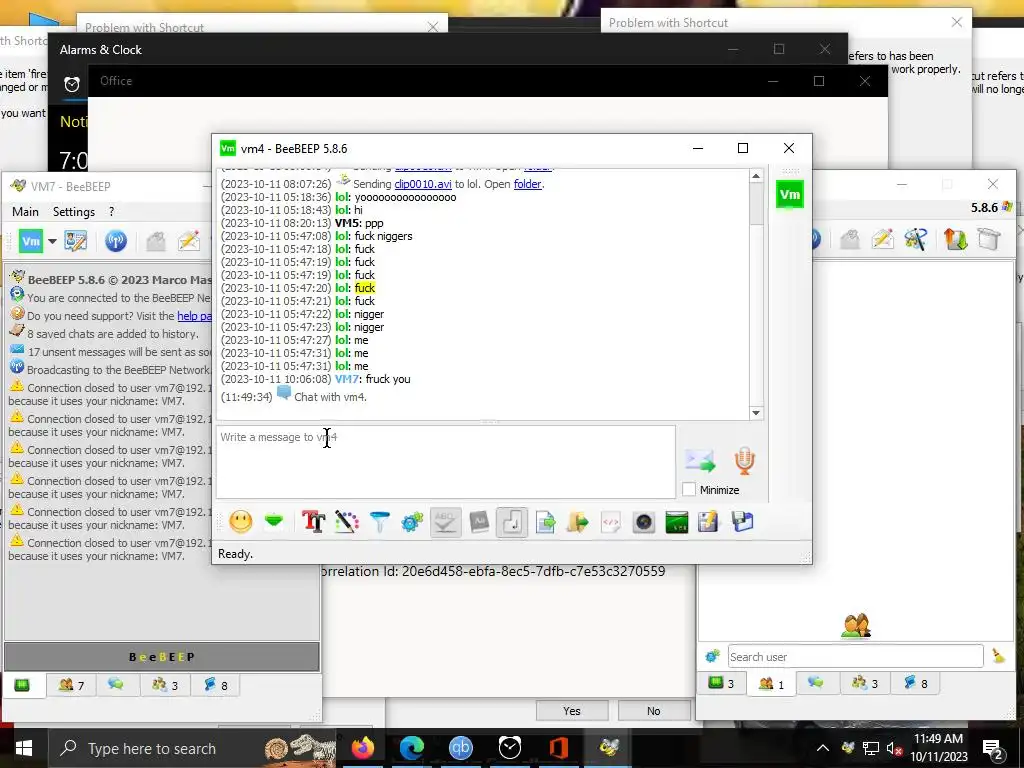Check the Minimize checkbox
The width and height of the screenshot is (1024, 768).
click(688, 489)
